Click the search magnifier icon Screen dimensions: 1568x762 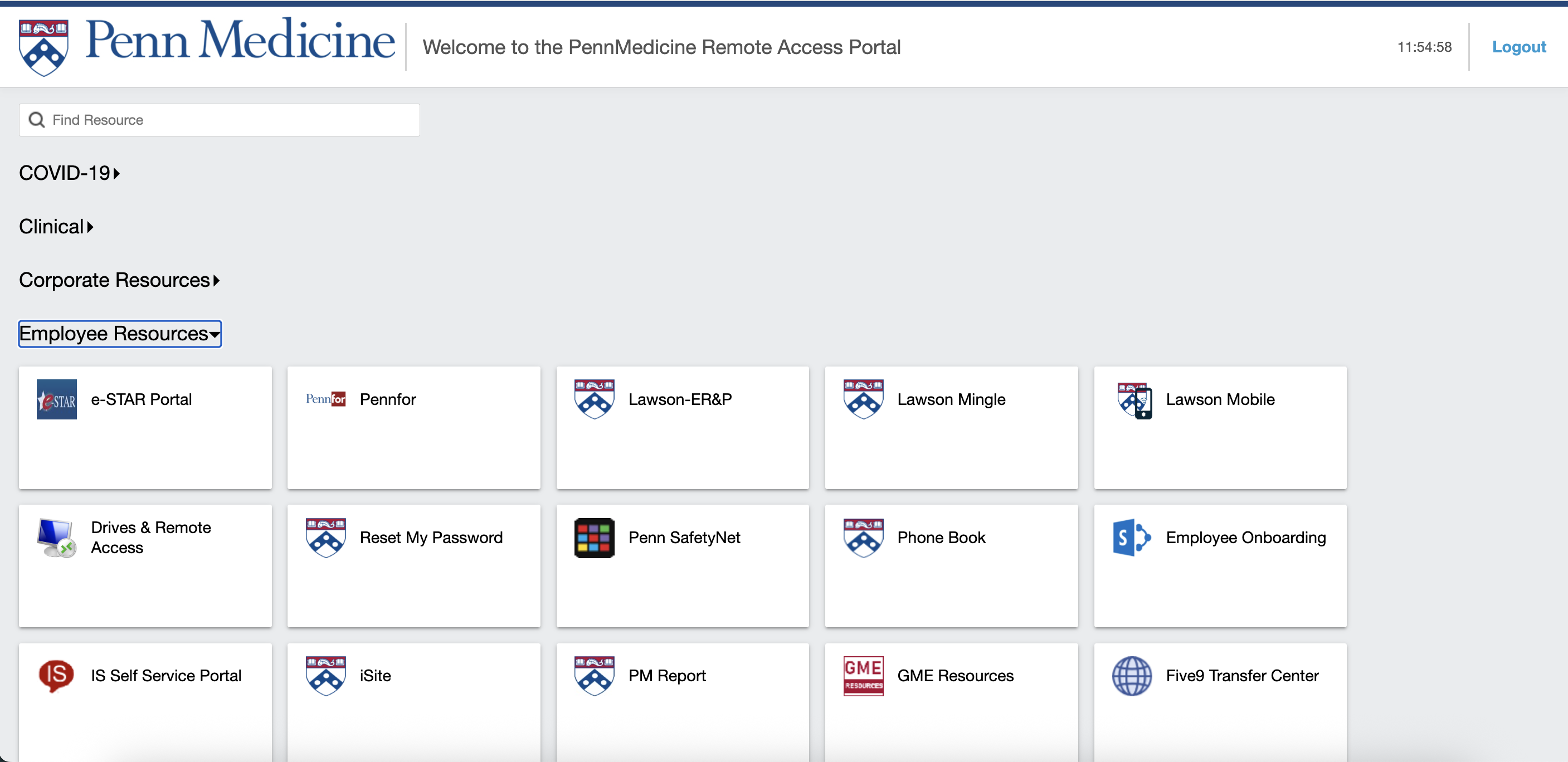point(37,120)
